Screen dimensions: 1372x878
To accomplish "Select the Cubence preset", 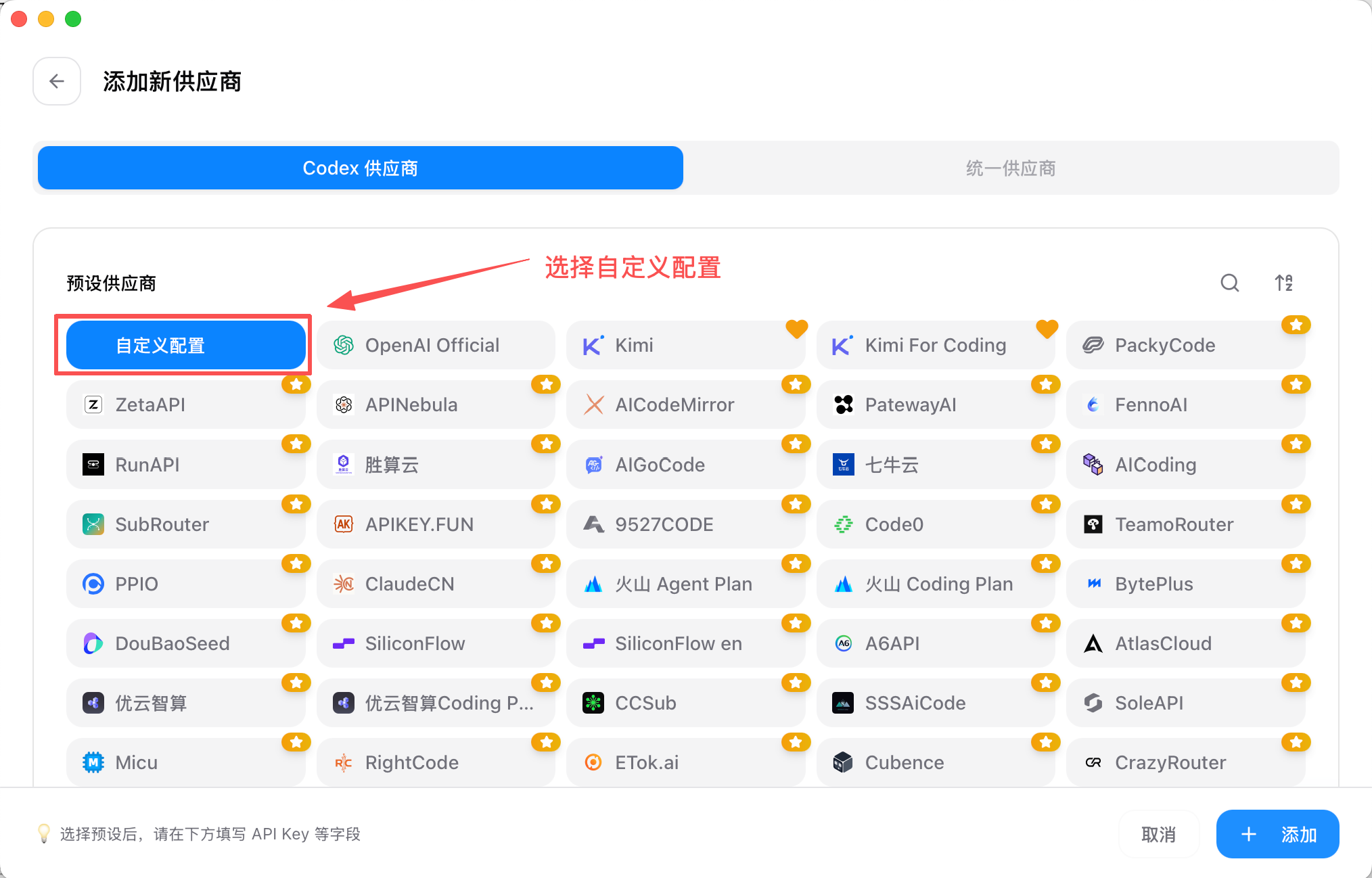I will [936, 762].
